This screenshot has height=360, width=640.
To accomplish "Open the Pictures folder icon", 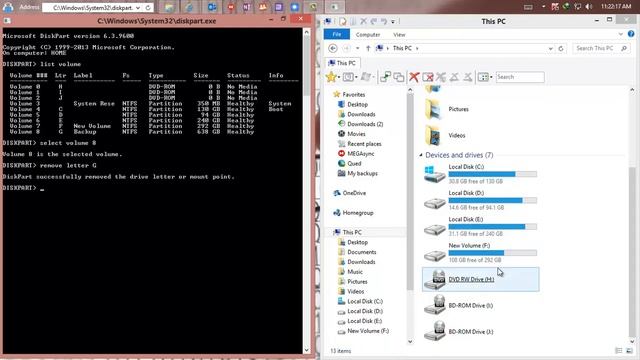I will click(x=433, y=109).
